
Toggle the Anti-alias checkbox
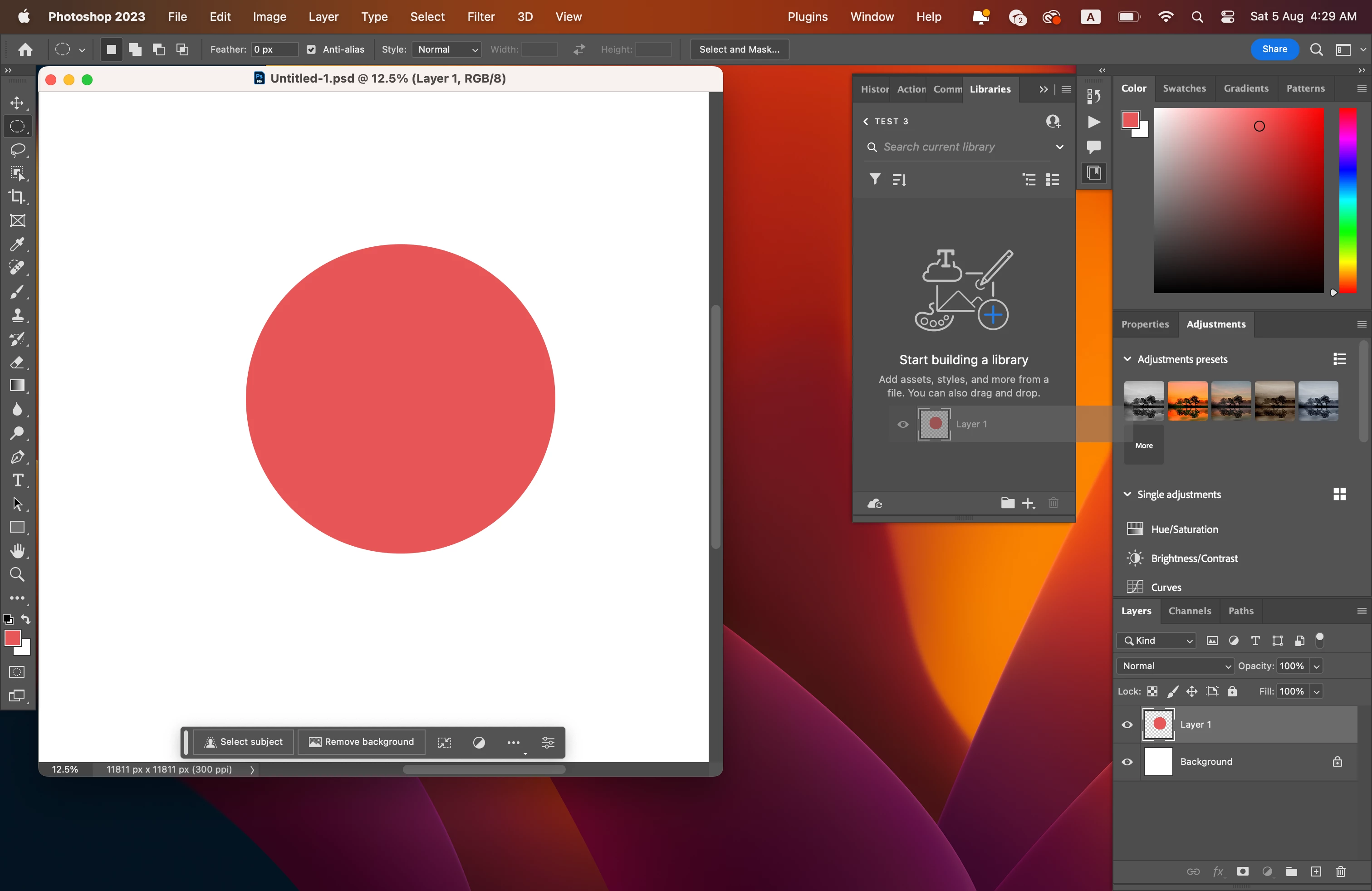click(311, 49)
